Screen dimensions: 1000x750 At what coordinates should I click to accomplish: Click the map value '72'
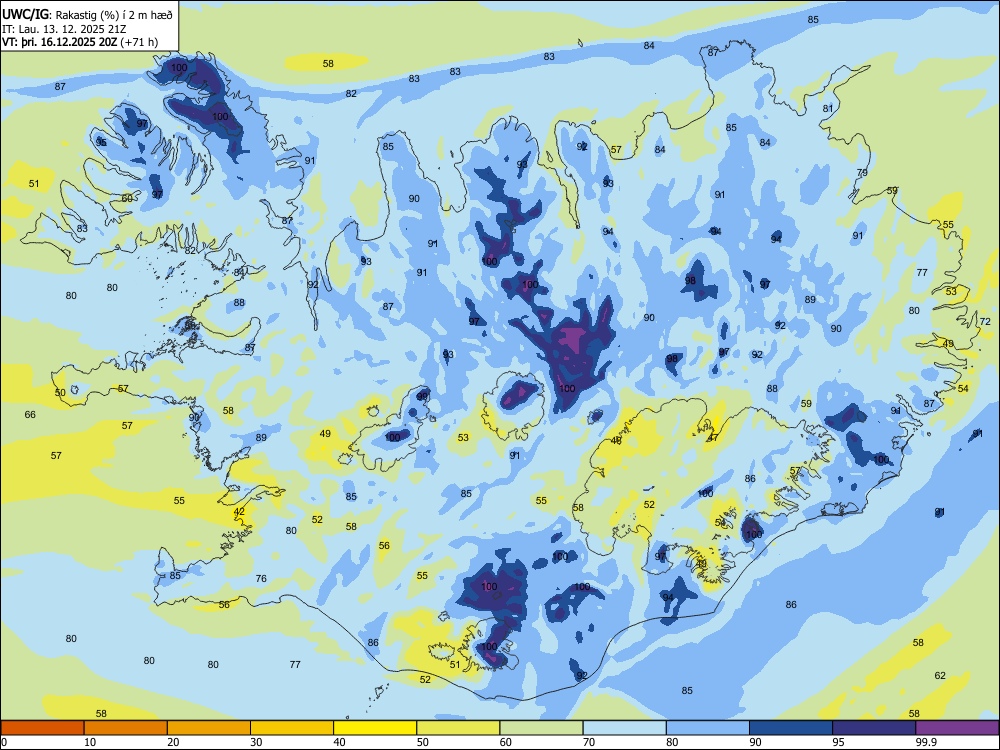tap(985, 321)
